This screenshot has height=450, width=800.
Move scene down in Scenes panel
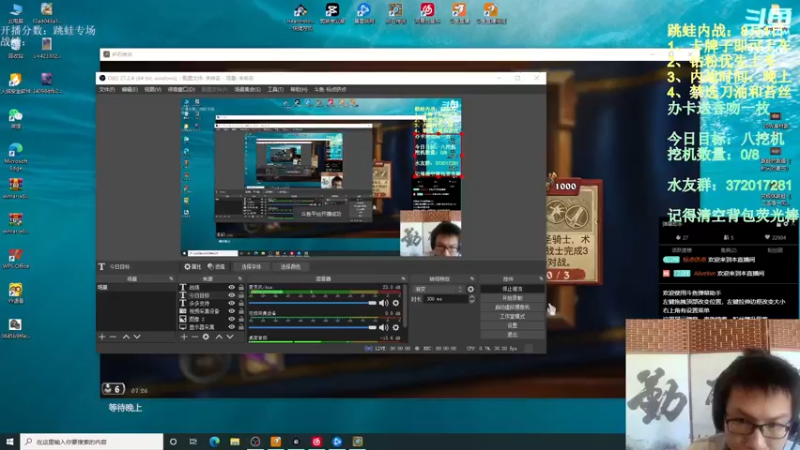coord(137,337)
